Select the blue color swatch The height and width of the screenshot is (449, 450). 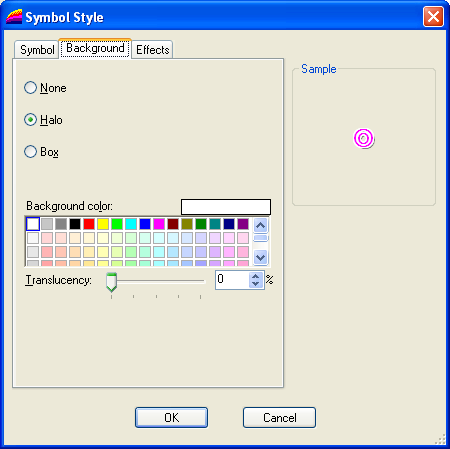(x=145, y=224)
